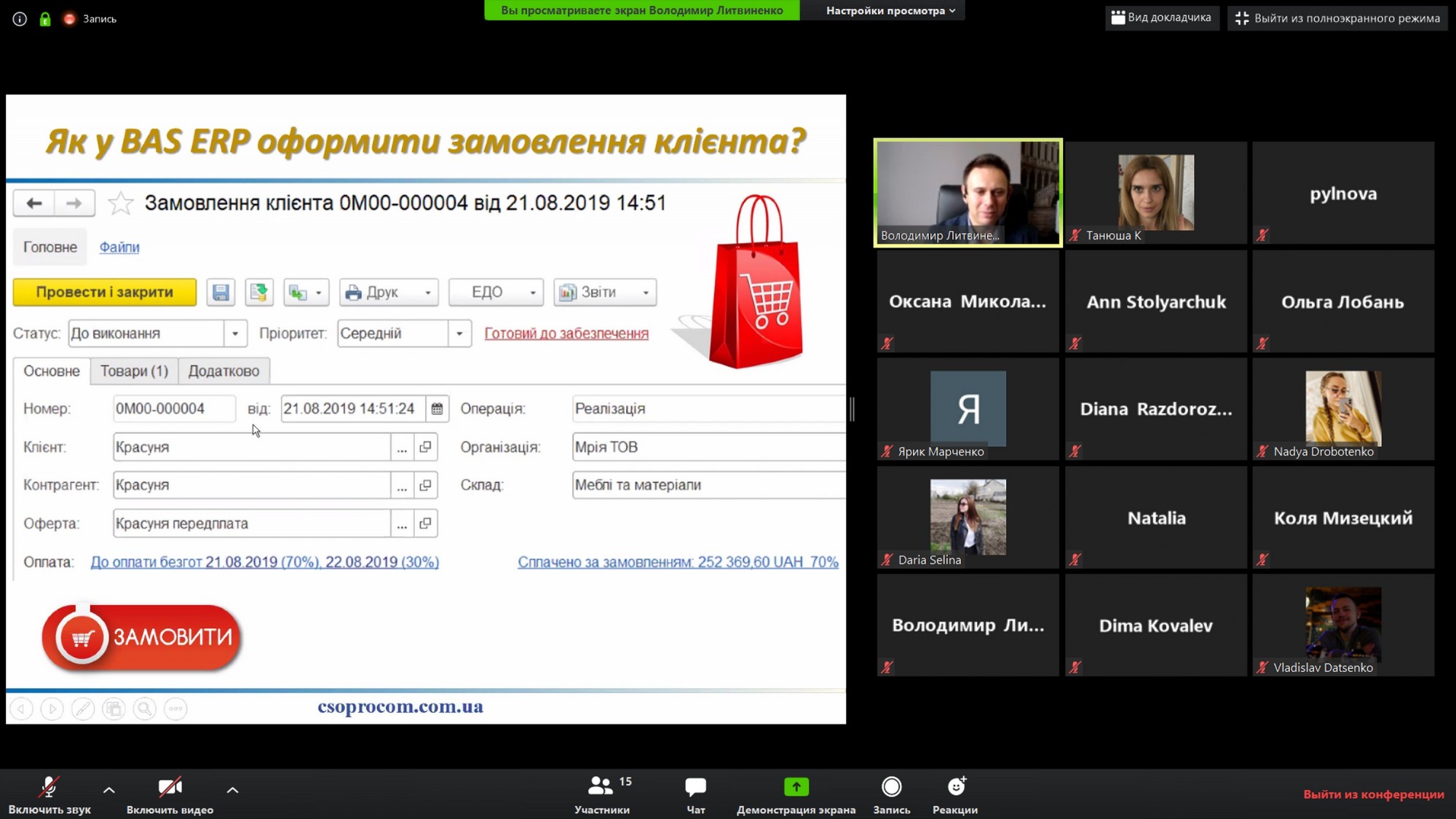Click the red ЗАМОВИТИ button
The width and height of the screenshot is (1456, 819).
[142, 637]
